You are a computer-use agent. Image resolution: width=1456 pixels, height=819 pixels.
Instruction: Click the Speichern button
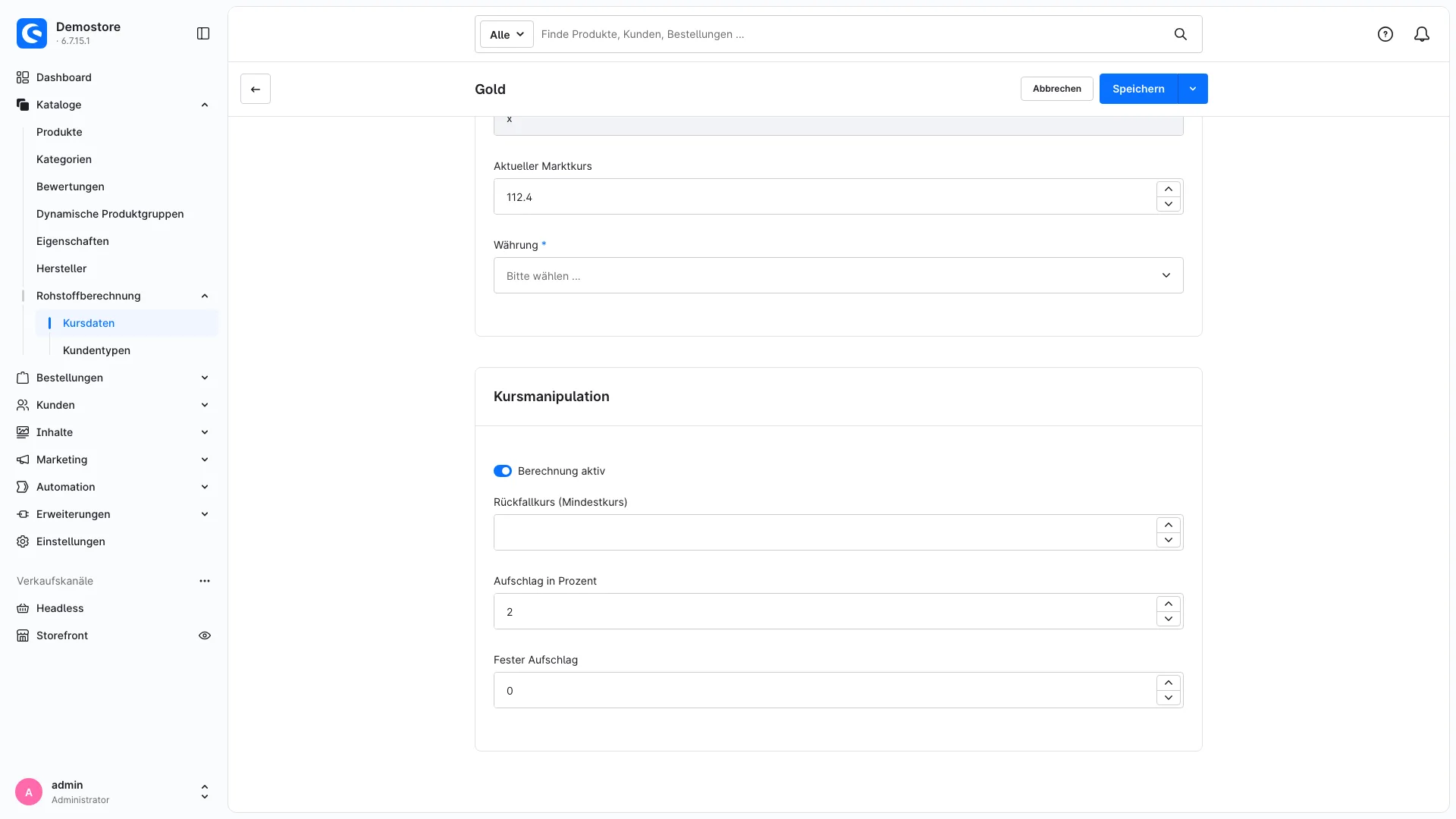coord(1138,89)
